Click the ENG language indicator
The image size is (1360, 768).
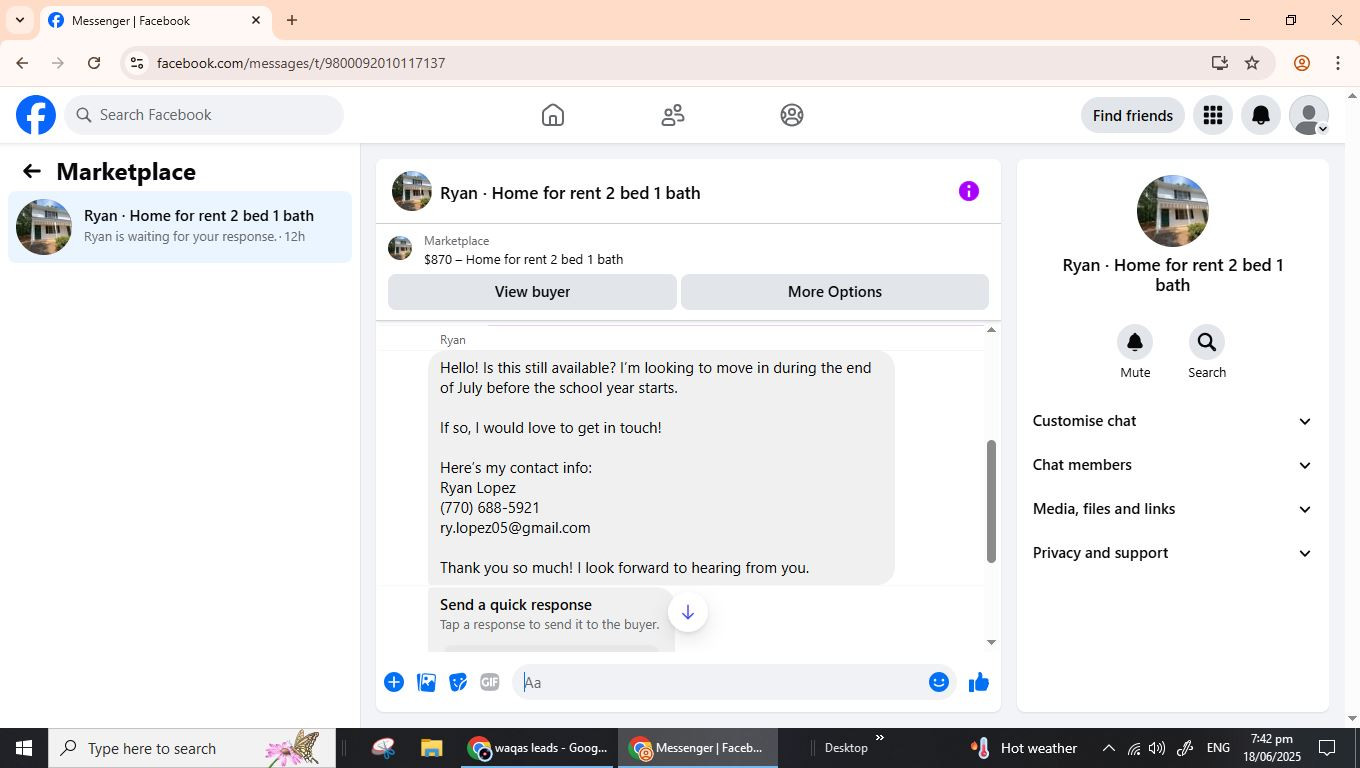pos(1218,748)
